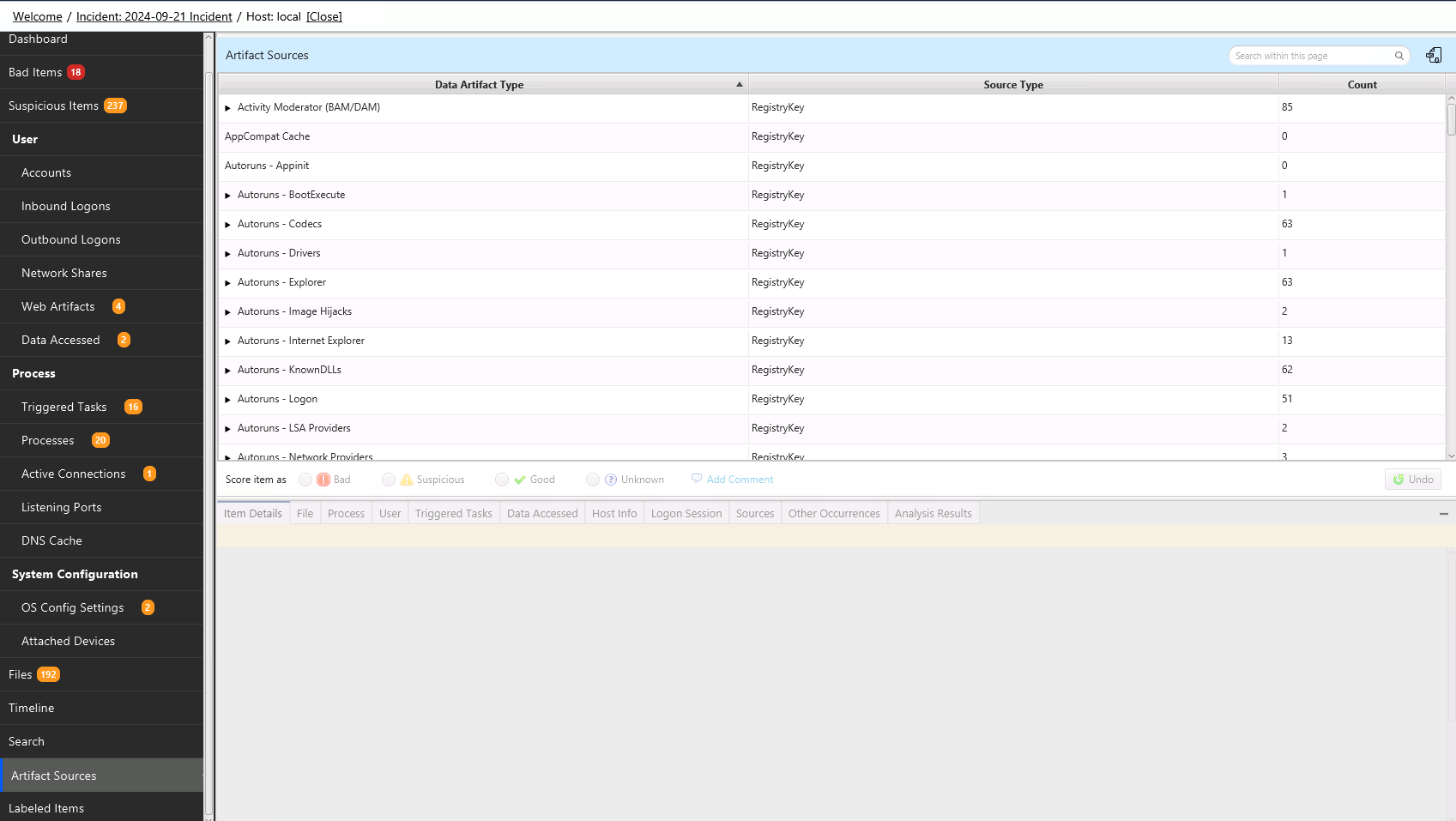This screenshot has height=821, width=1456.
Task: Select the Good score radio button
Action: 502,480
